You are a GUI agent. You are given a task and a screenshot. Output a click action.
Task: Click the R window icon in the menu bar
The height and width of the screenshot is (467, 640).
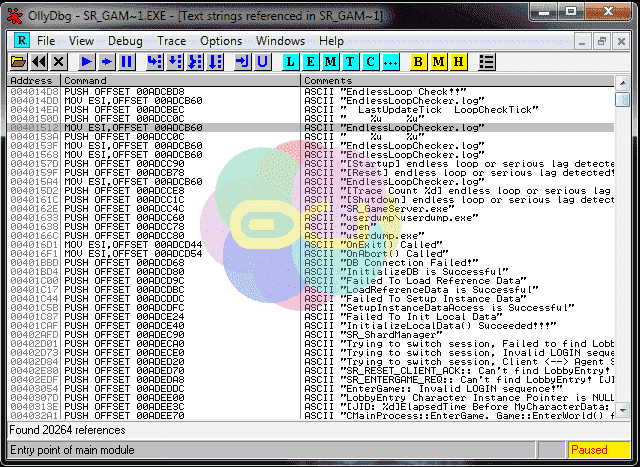coord(22,40)
